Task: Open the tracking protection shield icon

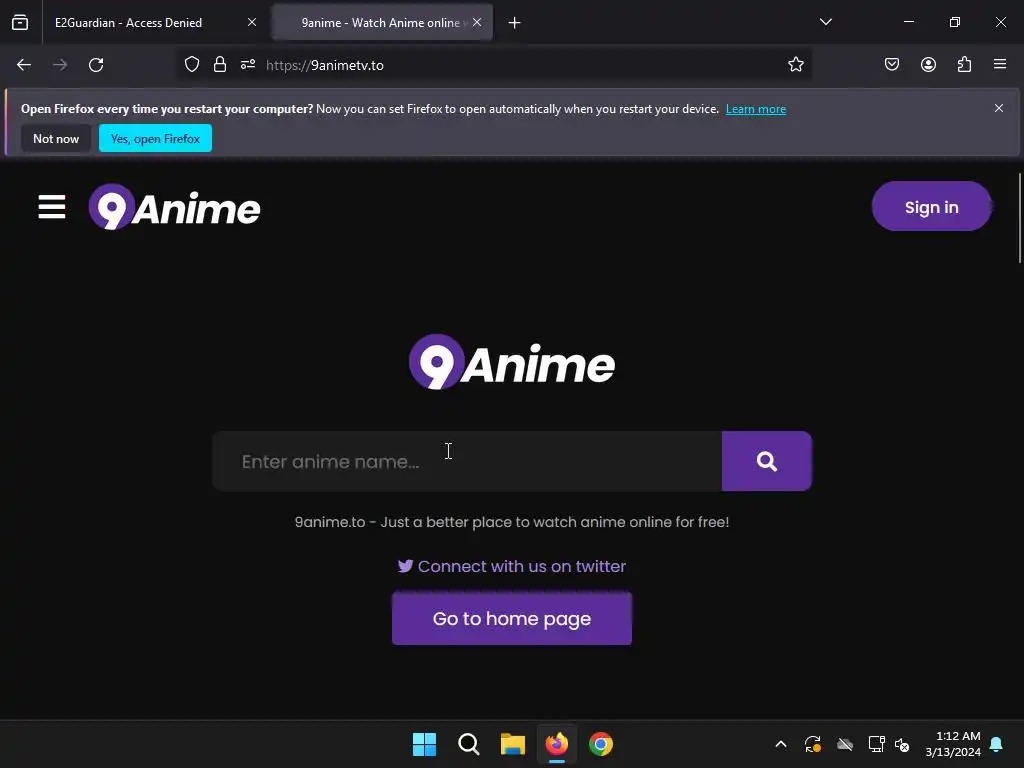Action: [191, 65]
